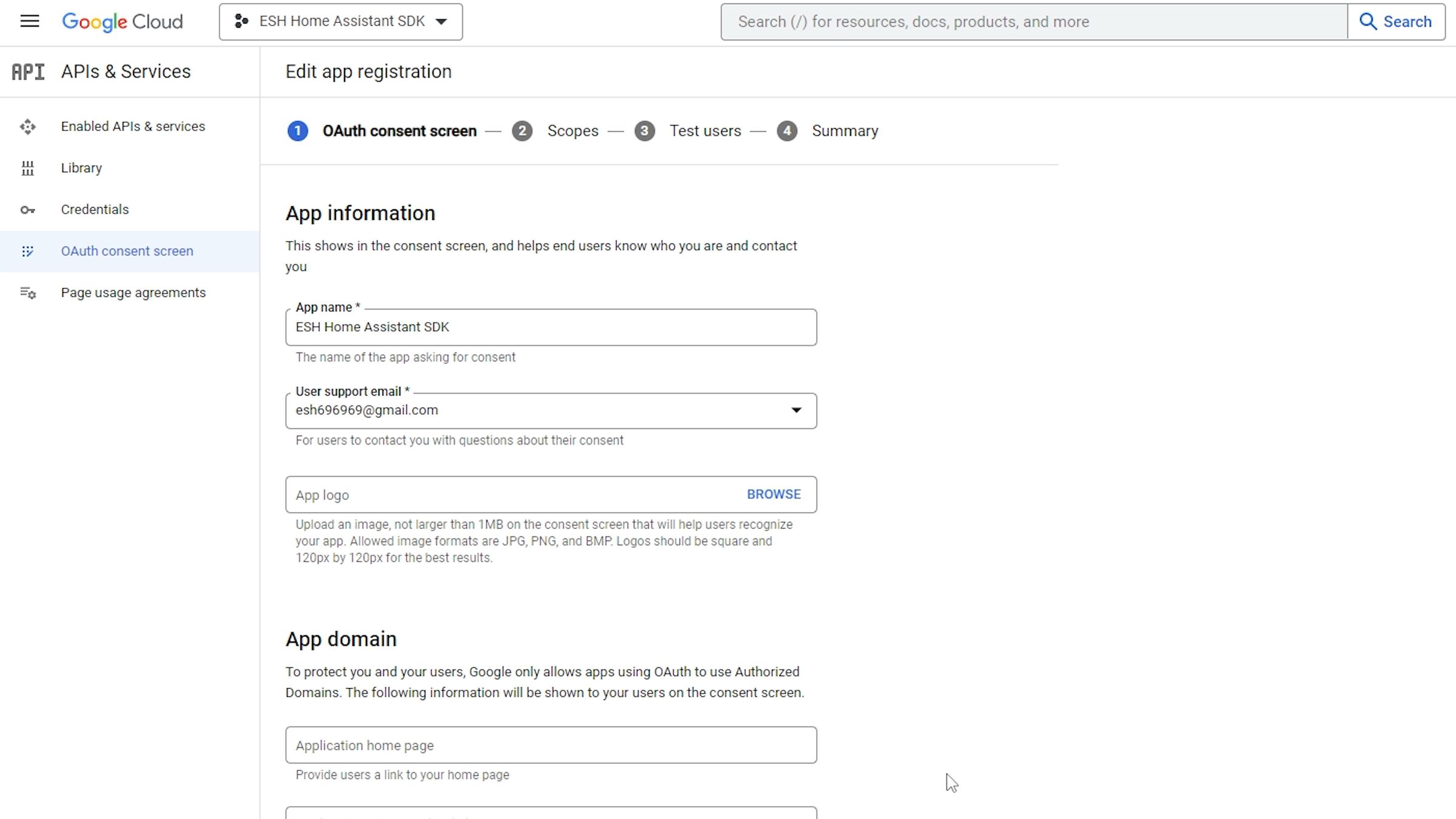Image resolution: width=1456 pixels, height=819 pixels.
Task: Focus the Application home page field
Action: [x=550, y=745]
